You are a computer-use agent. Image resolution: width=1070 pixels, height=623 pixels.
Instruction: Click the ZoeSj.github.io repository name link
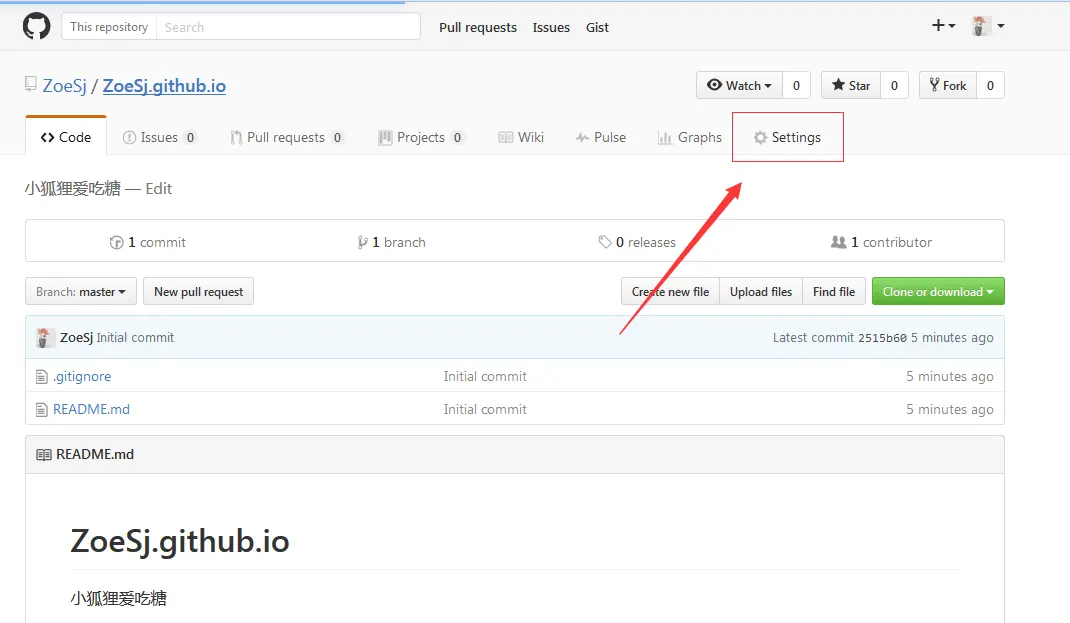coord(164,86)
